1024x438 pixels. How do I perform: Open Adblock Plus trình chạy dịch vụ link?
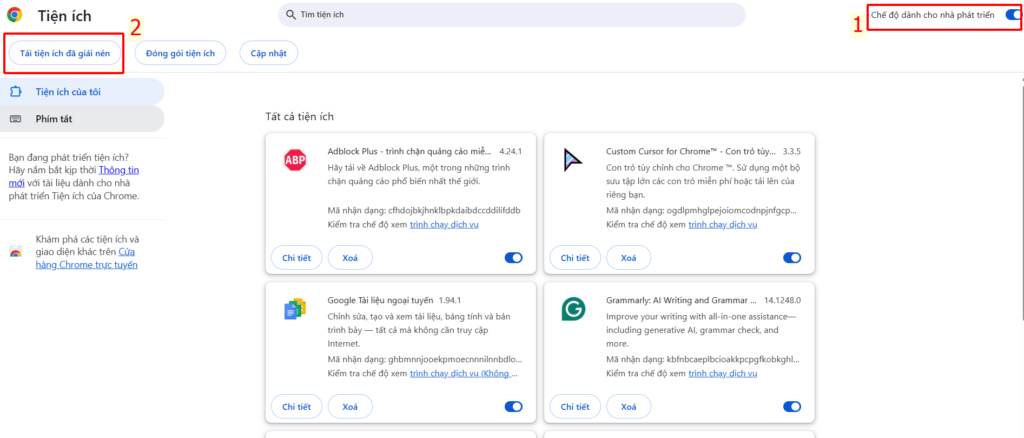[x=444, y=225]
